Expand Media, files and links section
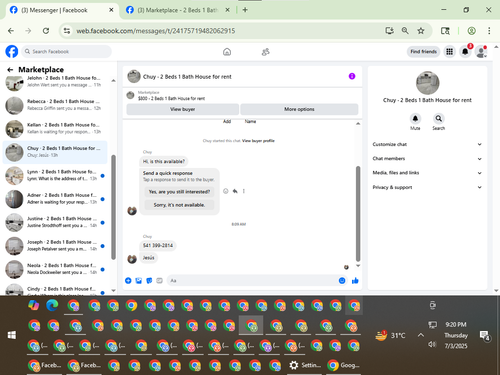Screen dimensions: 500x375 [427, 173]
